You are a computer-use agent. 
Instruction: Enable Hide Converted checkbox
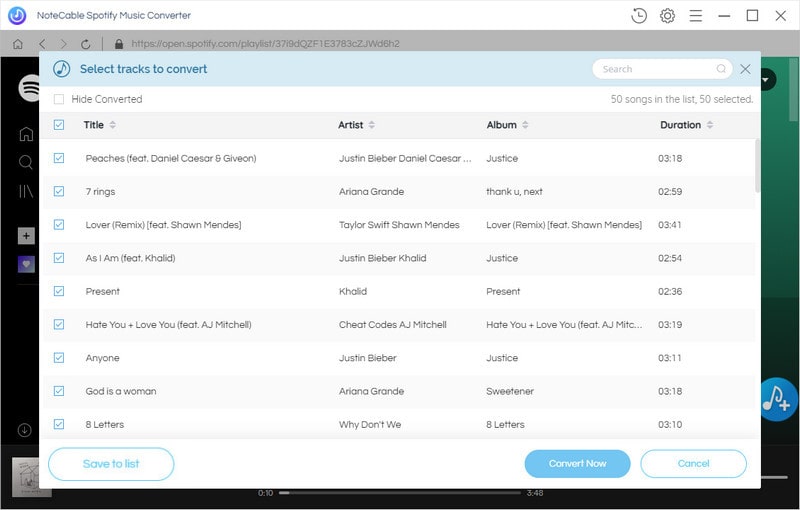point(59,99)
